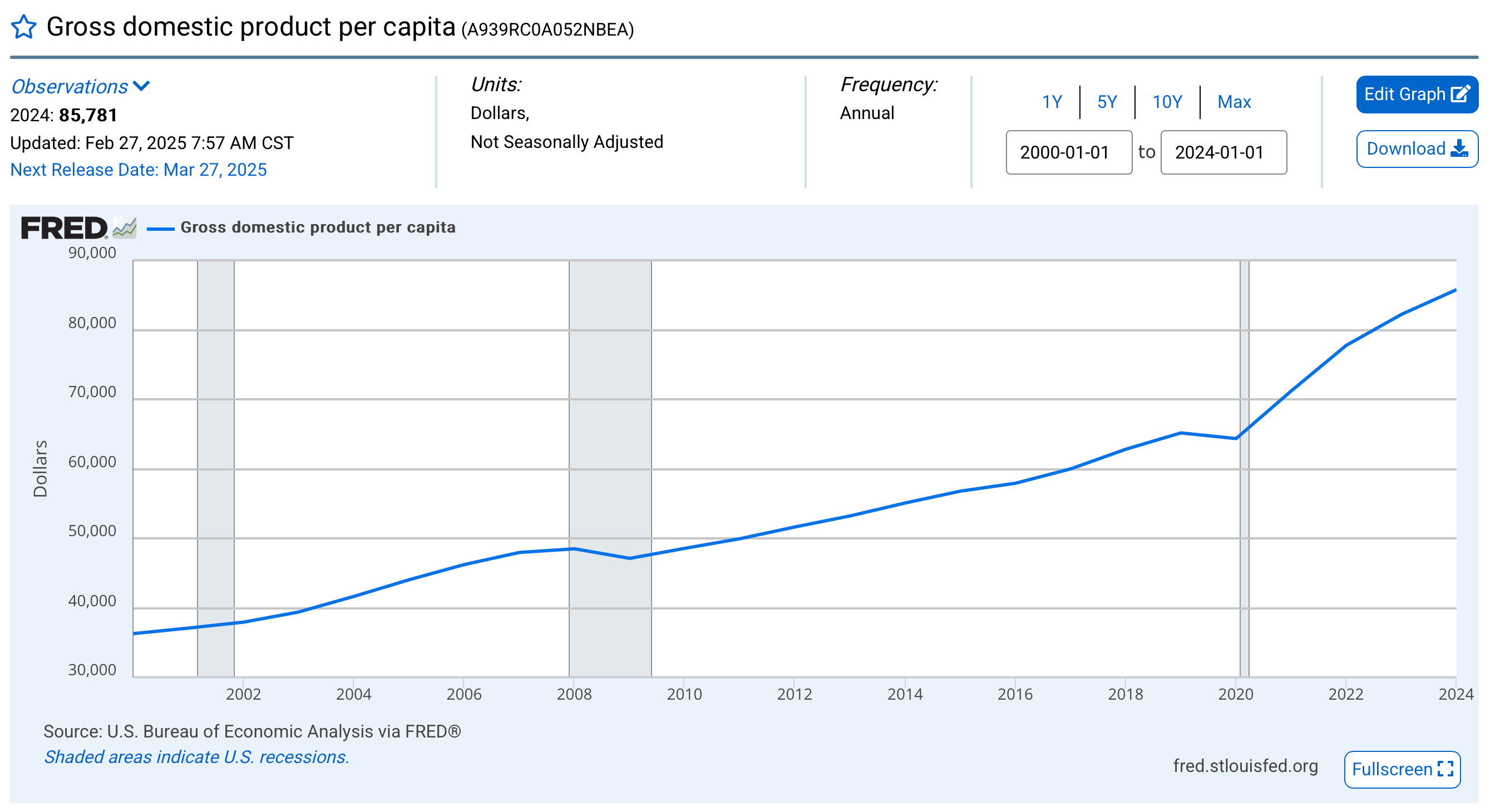Screen dimensions: 1490x812
Task: Select the 1Y time range
Action: 1052,102
